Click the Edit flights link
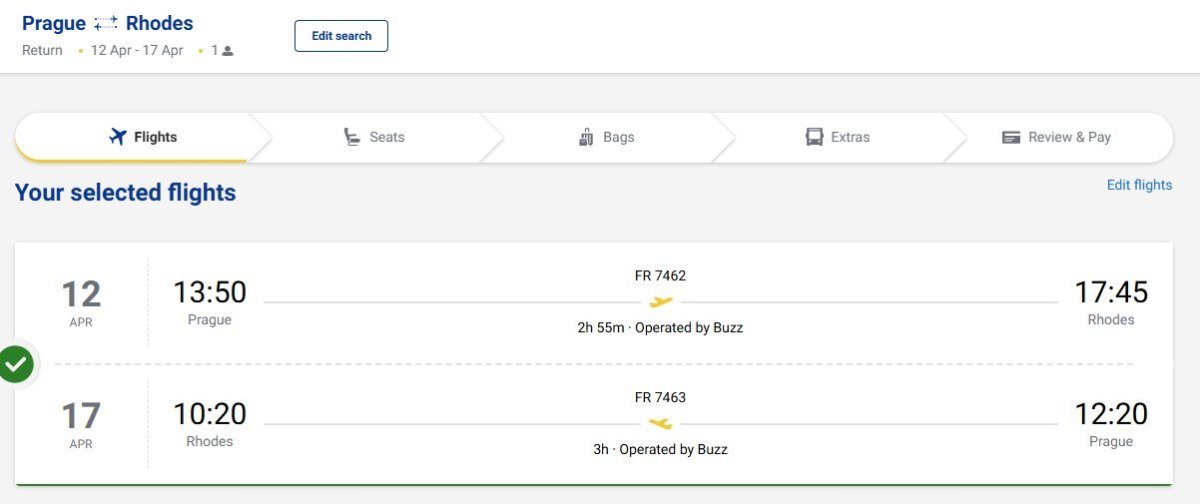1200x504 pixels. [1139, 185]
